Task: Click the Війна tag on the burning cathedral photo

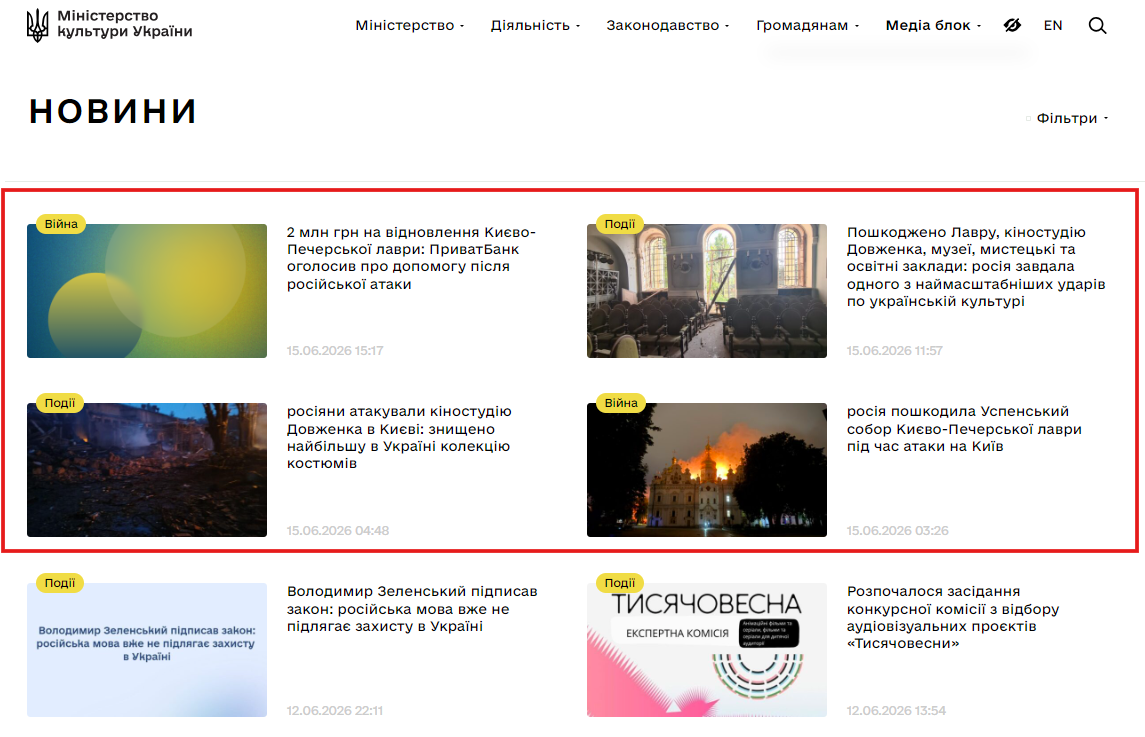Action: pyautogui.click(x=621, y=402)
